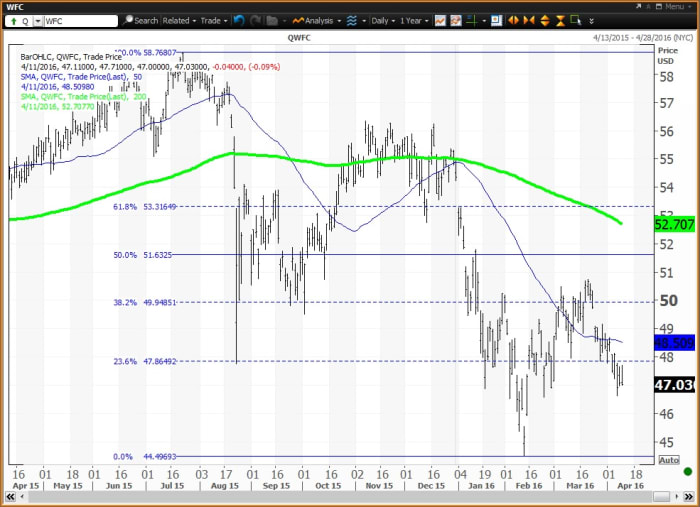The width and height of the screenshot is (700, 507).
Task: Click the Search magnifier button
Action: [140, 21]
